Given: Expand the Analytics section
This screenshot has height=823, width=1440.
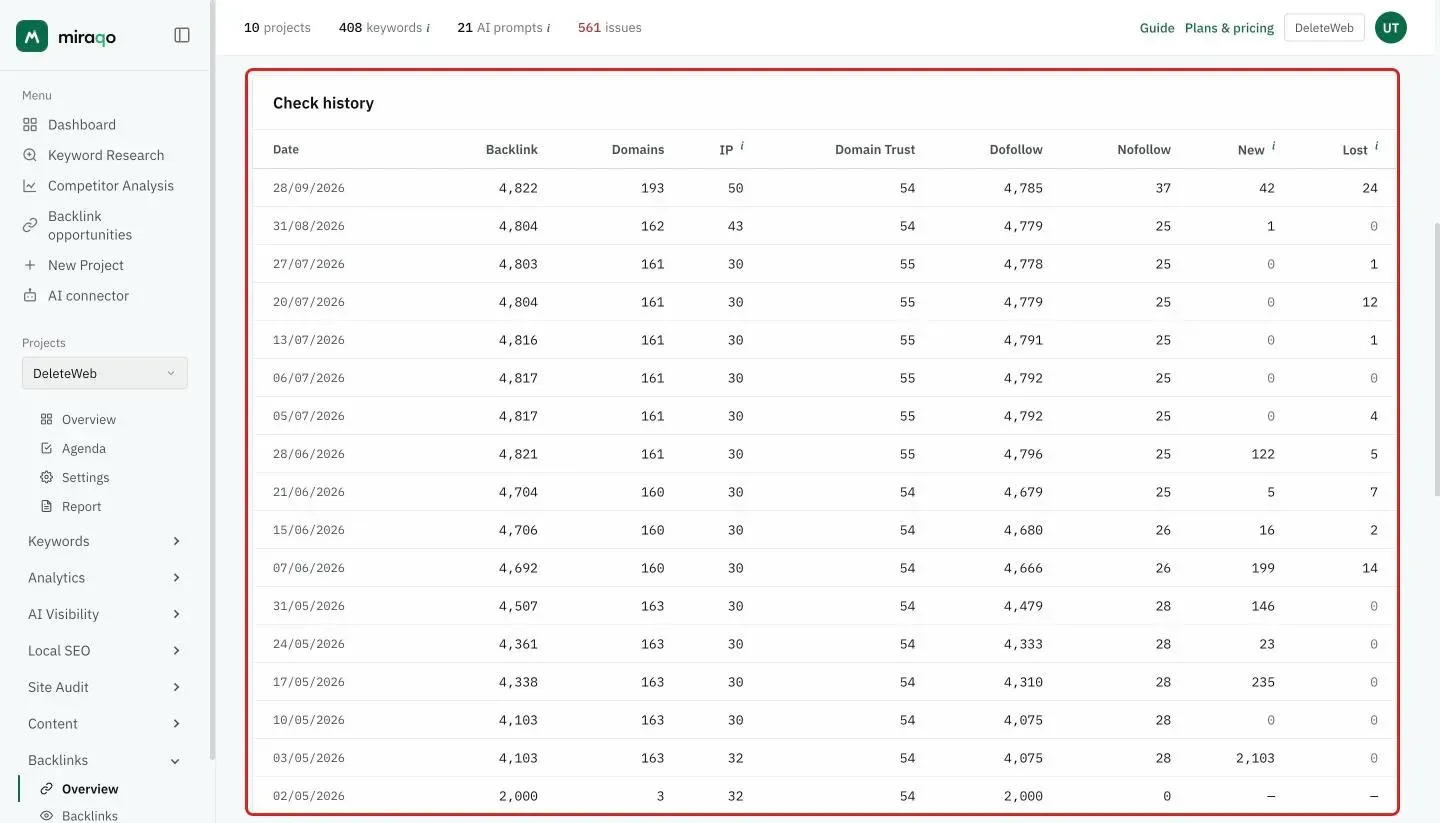Looking at the screenshot, I should click(105, 578).
